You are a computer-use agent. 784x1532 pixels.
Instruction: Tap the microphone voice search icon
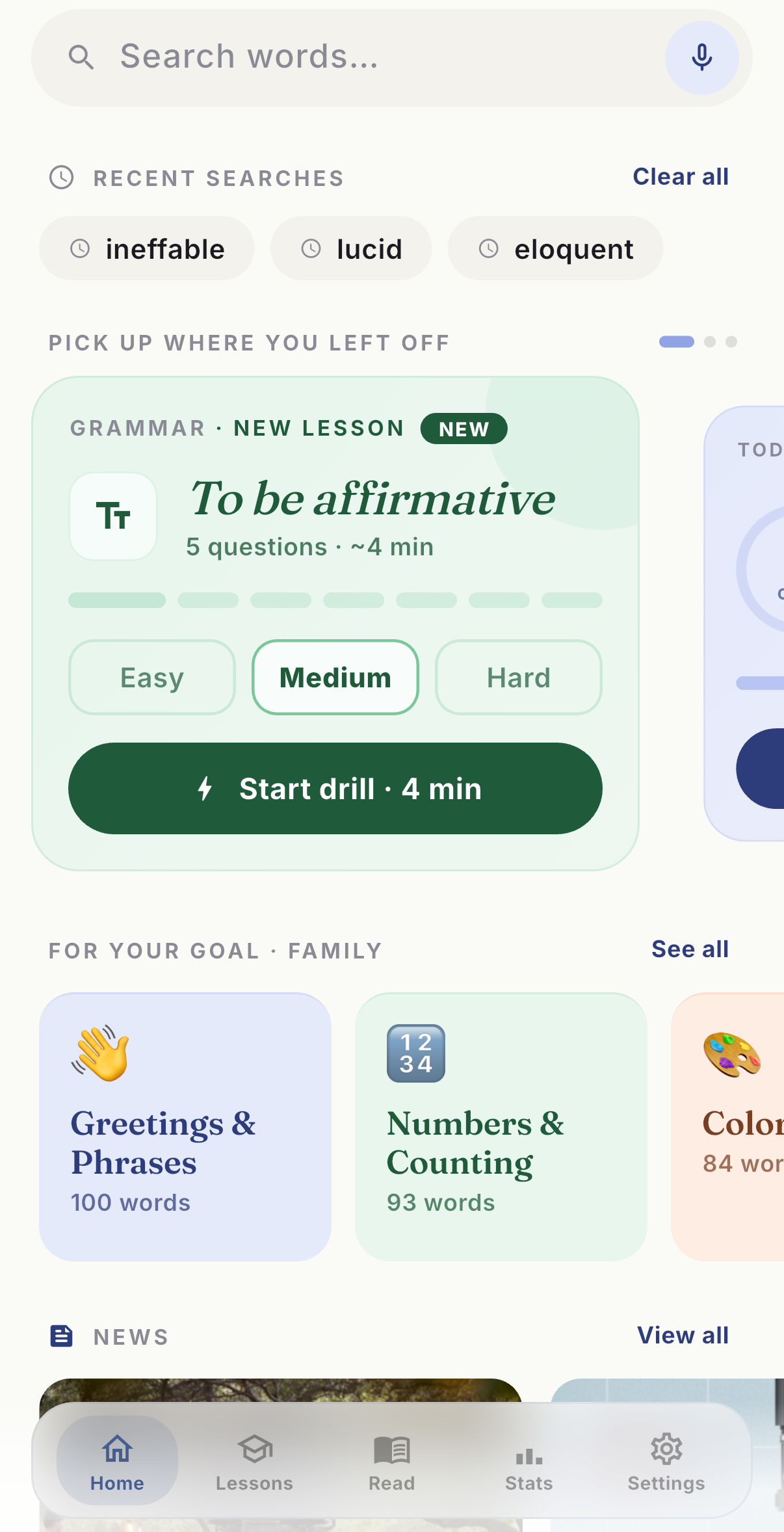click(x=701, y=58)
